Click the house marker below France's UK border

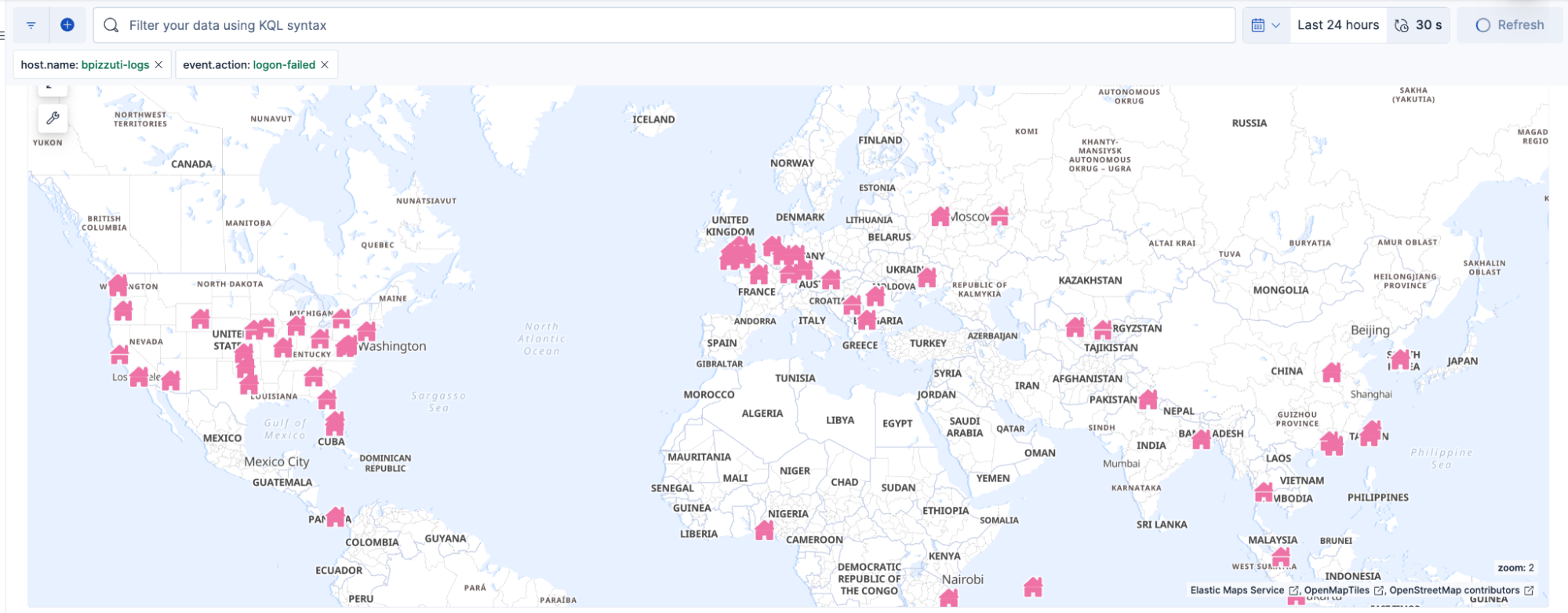pyautogui.click(x=759, y=274)
